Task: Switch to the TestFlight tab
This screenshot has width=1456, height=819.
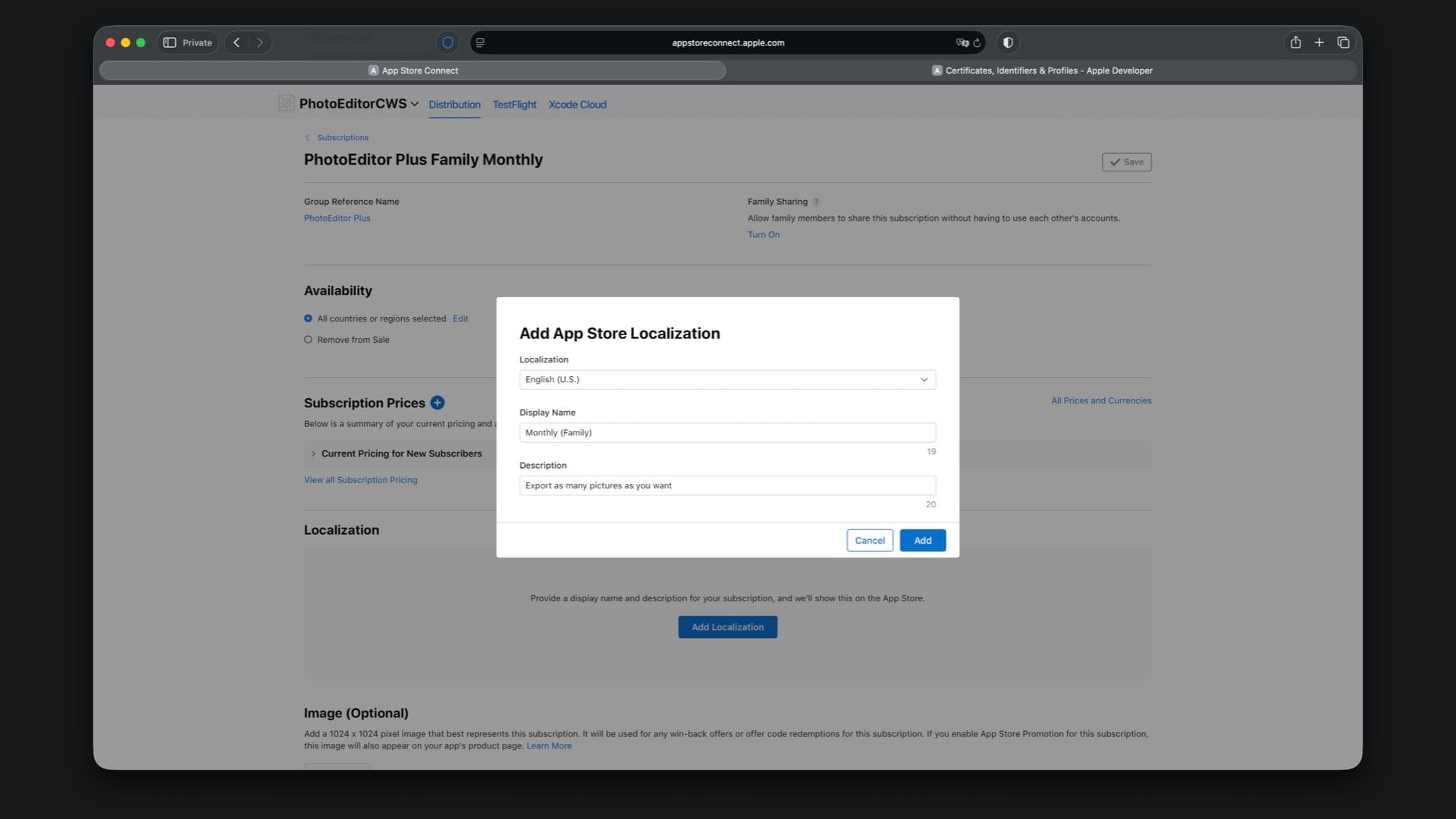Action: pyautogui.click(x=514, y=105)
